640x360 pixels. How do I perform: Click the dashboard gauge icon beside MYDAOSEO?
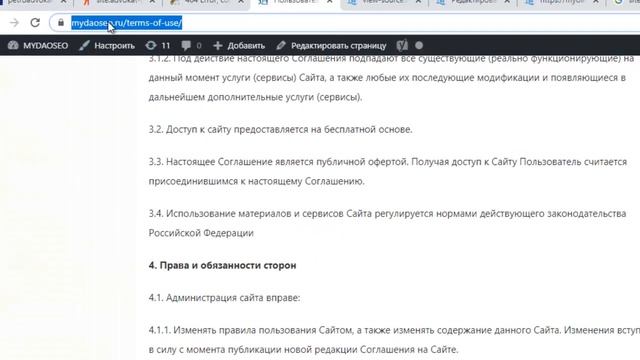(x=13, y=45)
